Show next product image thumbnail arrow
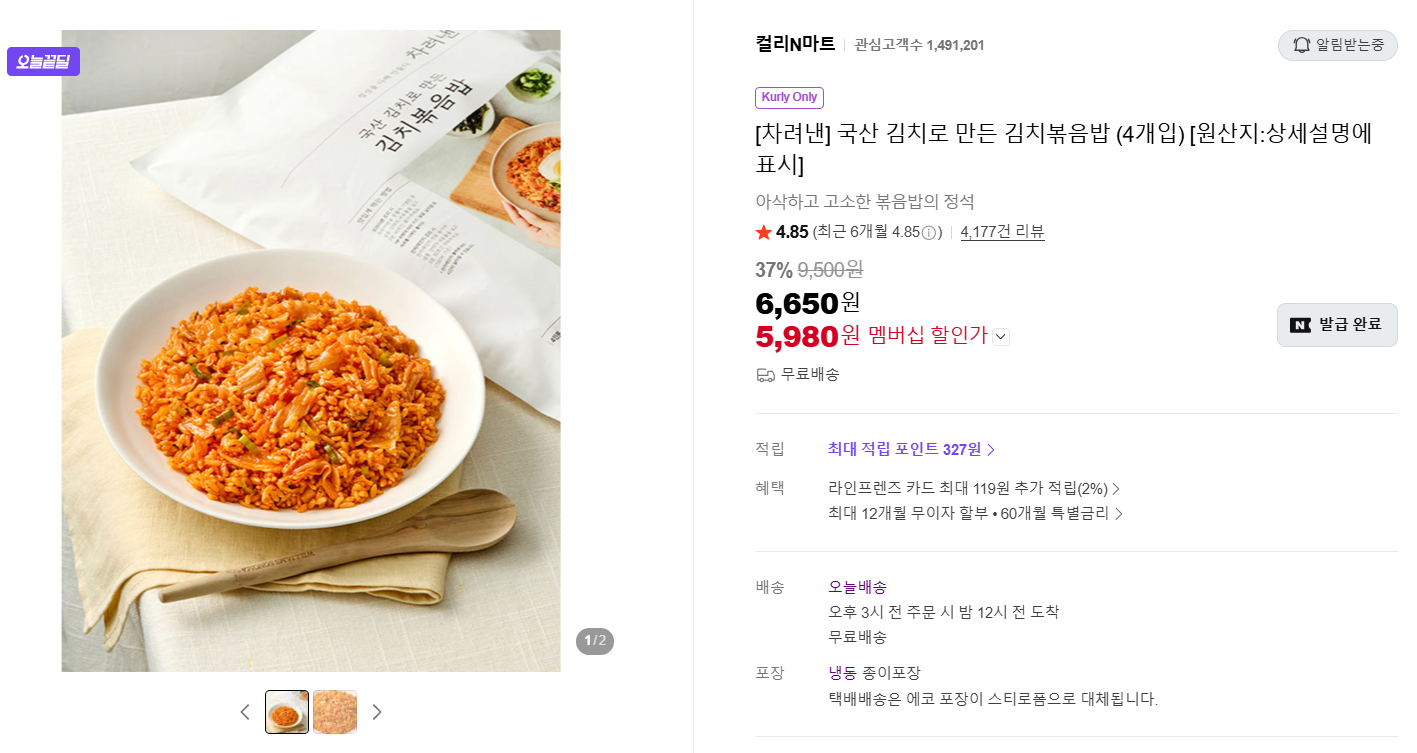Screen dimensions: 1417x753 pos(377,712)
